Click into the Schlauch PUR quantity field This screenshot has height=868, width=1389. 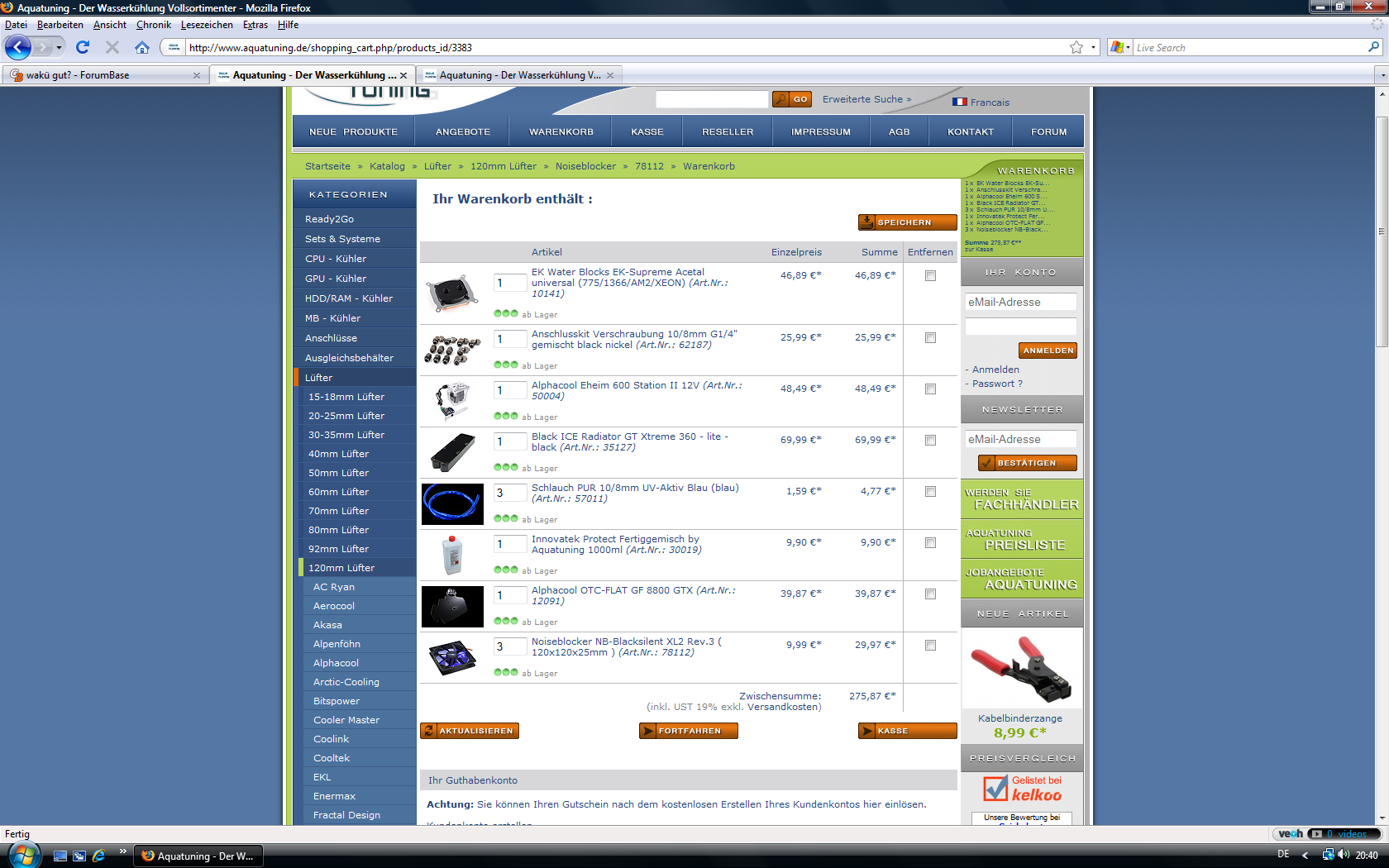click(509, 493)
